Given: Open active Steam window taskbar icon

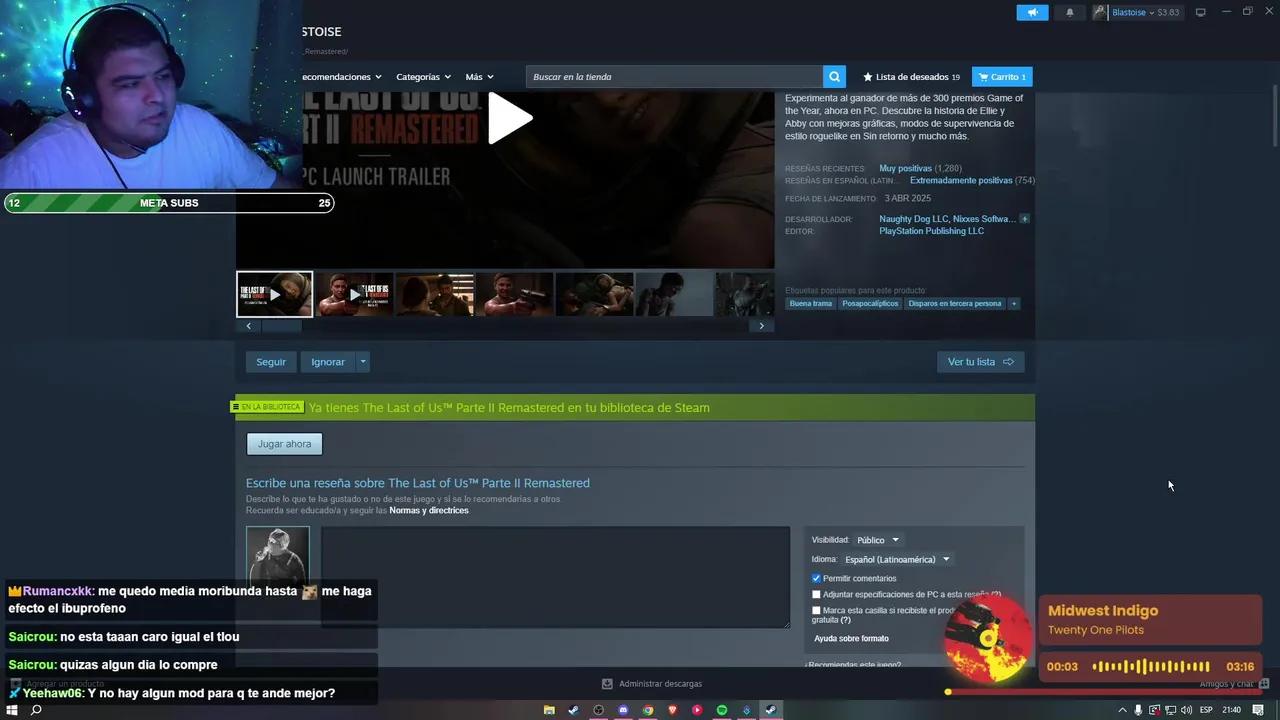Looking at the screenshot, I should (x=771, y=710).
